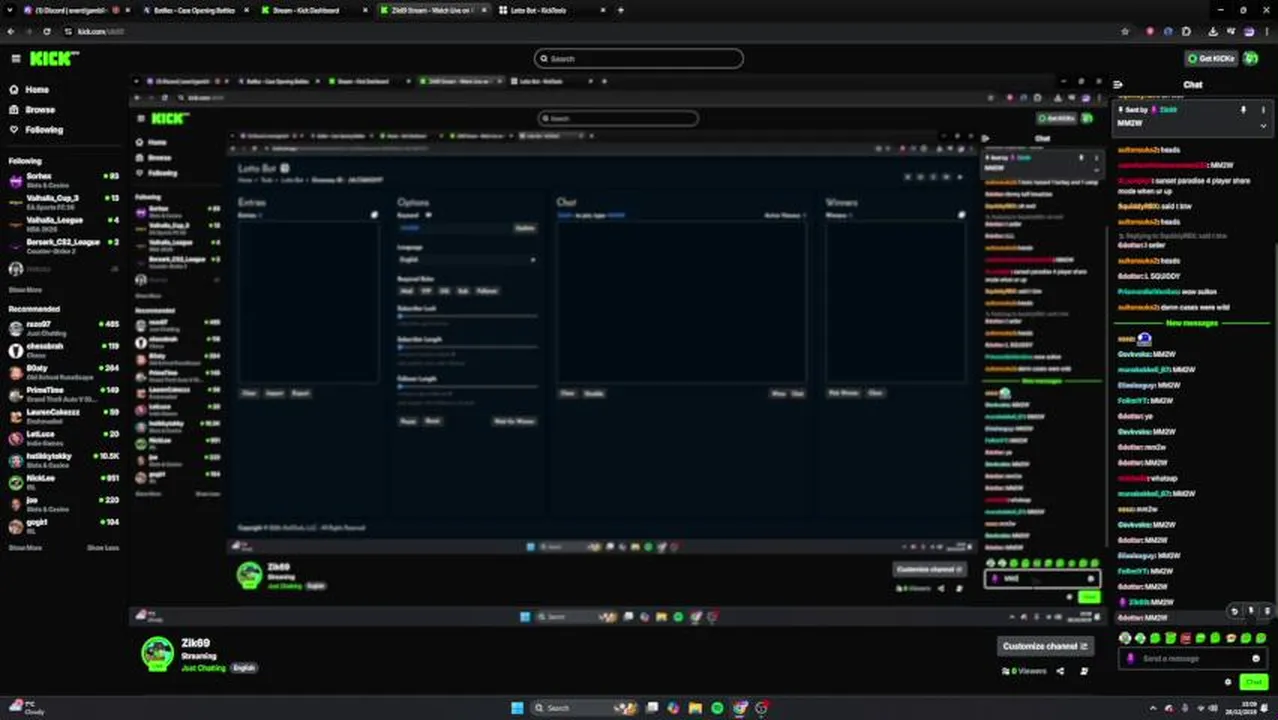1278x720 pixels.
Task: Open followed channel Valhalla_League
Action: (62, 224)
